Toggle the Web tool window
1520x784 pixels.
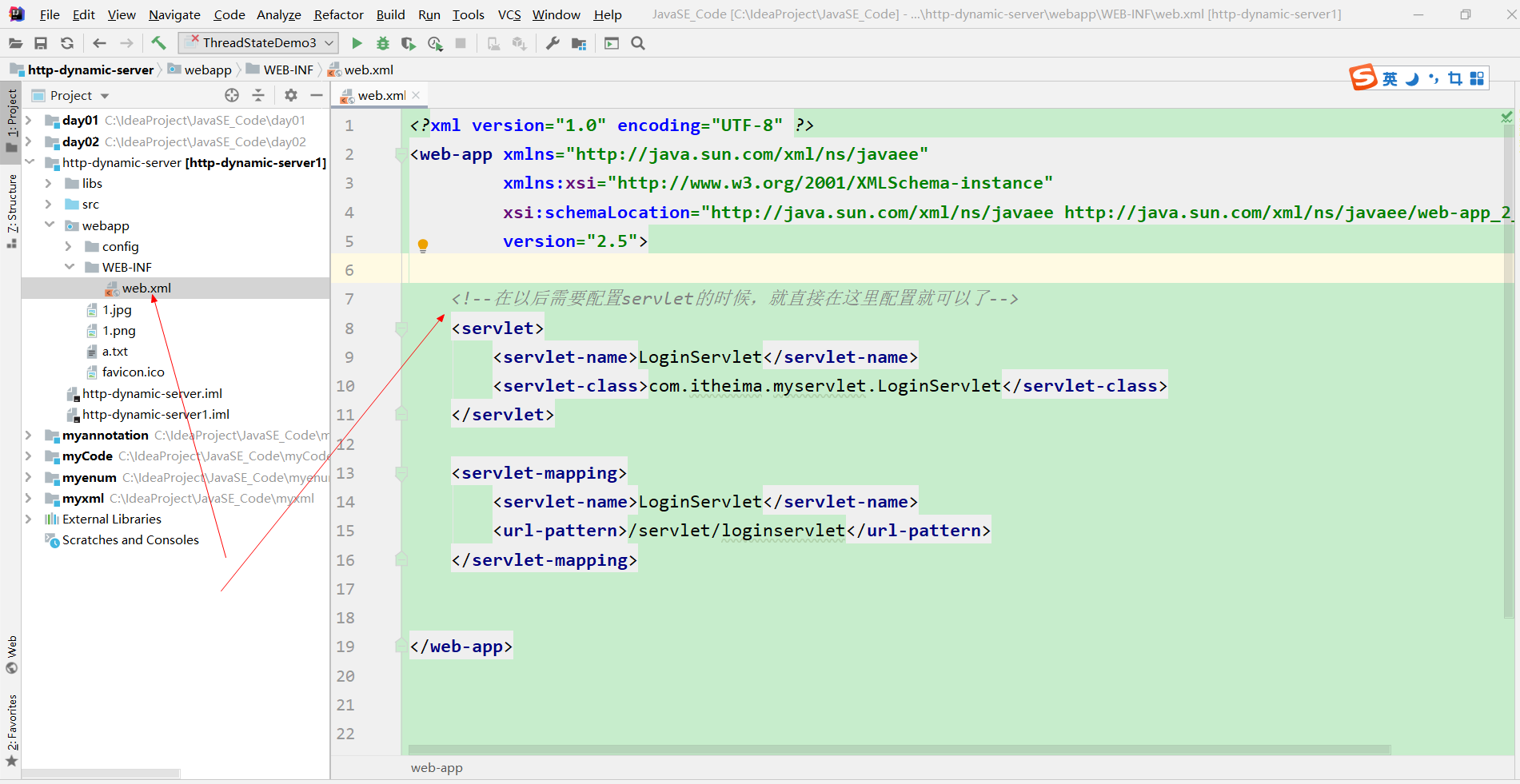(12, 654)
